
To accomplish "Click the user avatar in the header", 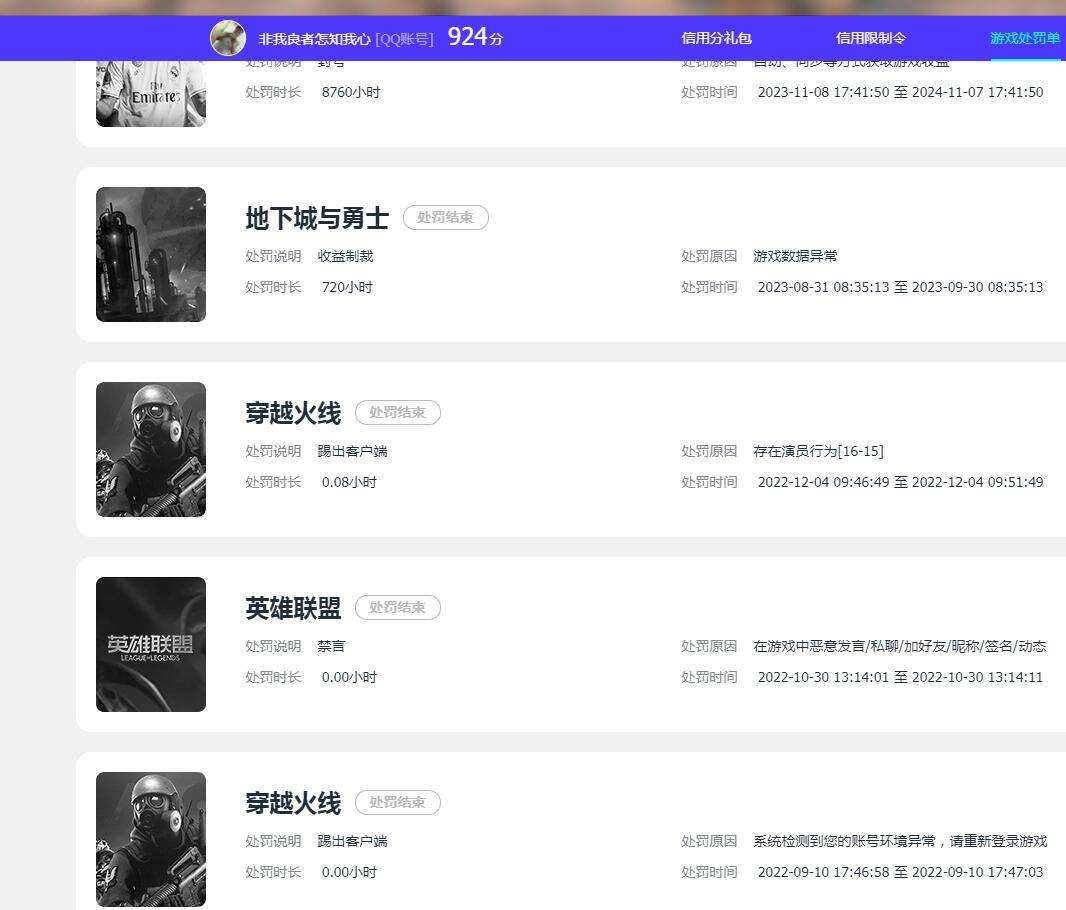I will [228, 37].
